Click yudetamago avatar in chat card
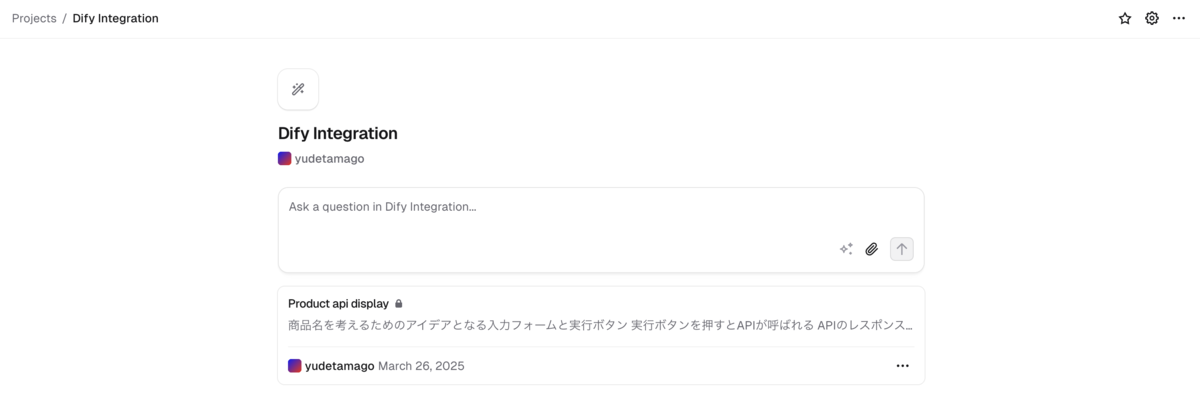The width and height of the screenshot is (1200, 402). (x=295, y=366)
